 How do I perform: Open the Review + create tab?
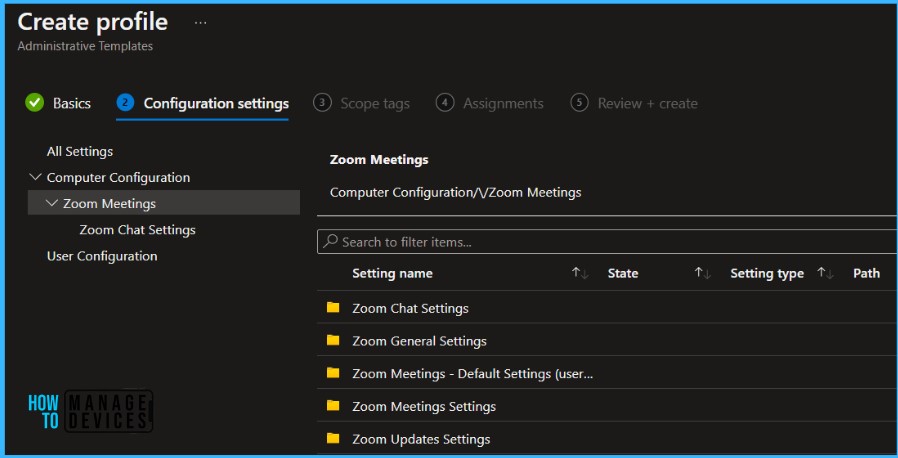[x=648, y=104]
